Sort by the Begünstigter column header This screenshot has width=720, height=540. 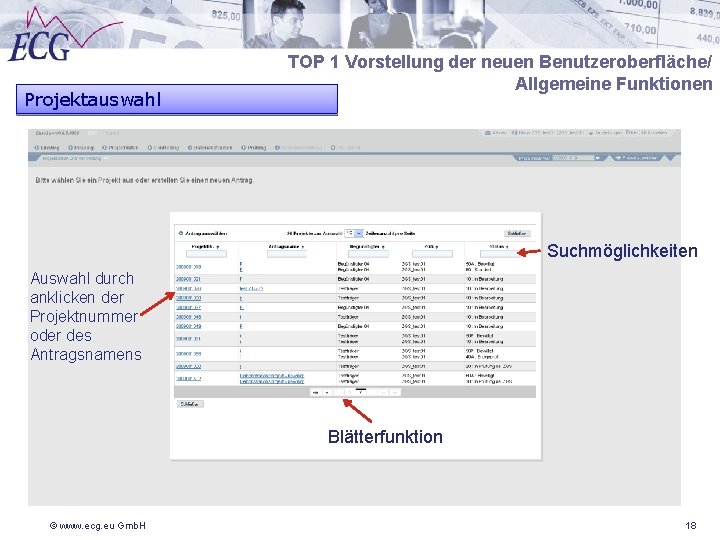point(367,247)
